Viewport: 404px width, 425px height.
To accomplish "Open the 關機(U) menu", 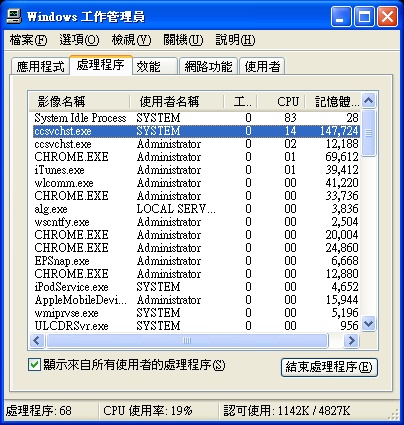I will coord(183,40).
